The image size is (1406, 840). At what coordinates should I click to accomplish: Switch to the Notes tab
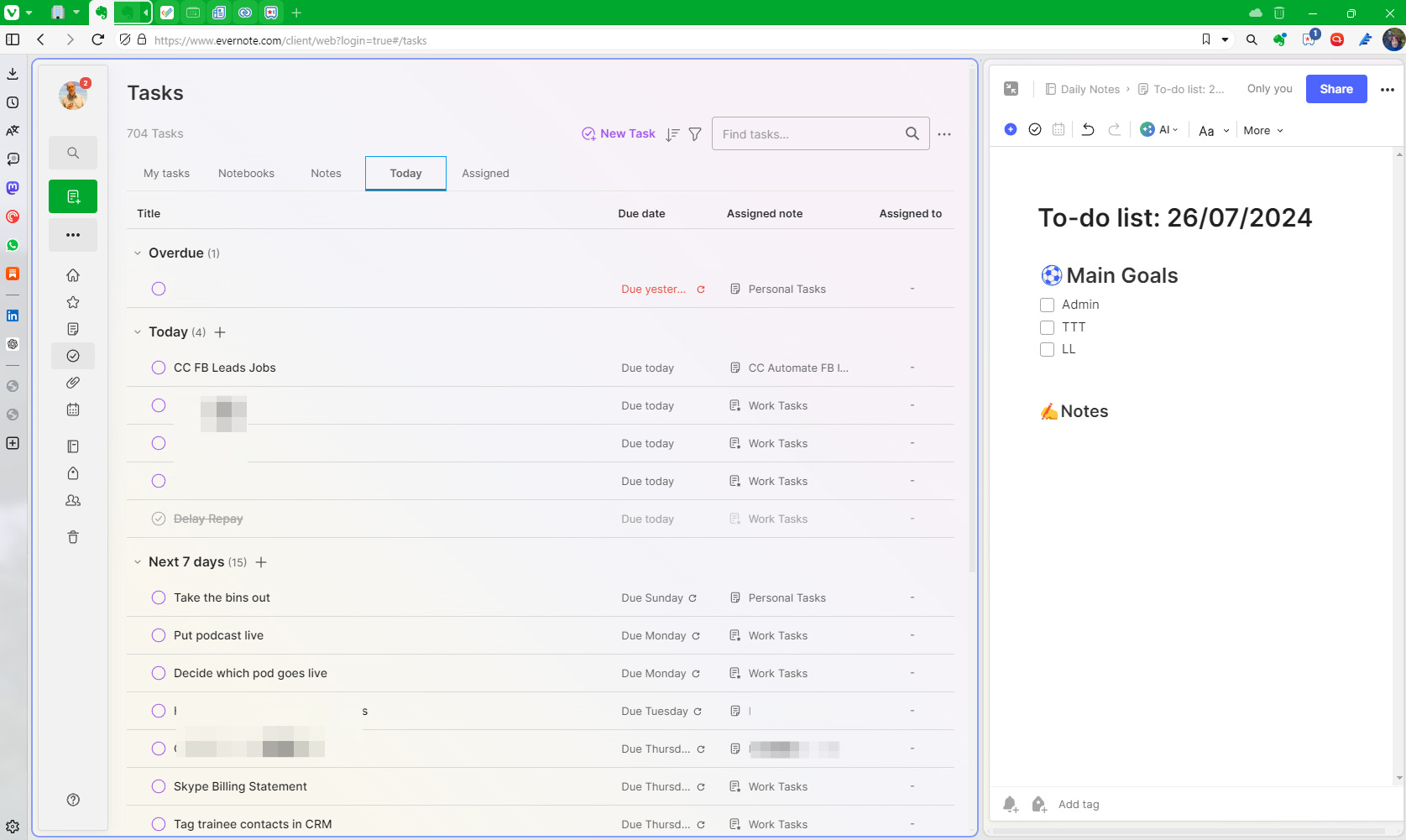tap(326, 173)
